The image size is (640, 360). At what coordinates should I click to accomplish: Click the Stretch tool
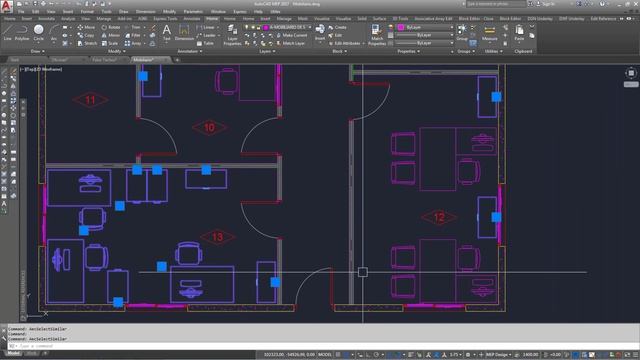tap(87, 43)
